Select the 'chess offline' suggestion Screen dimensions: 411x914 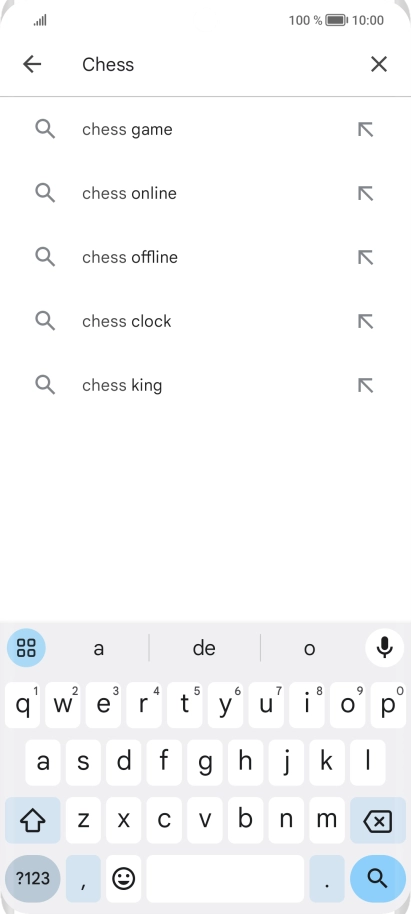coord(205,257)
